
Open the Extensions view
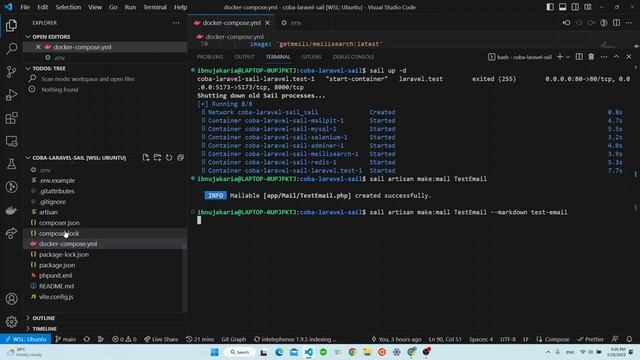pos(11,118)
